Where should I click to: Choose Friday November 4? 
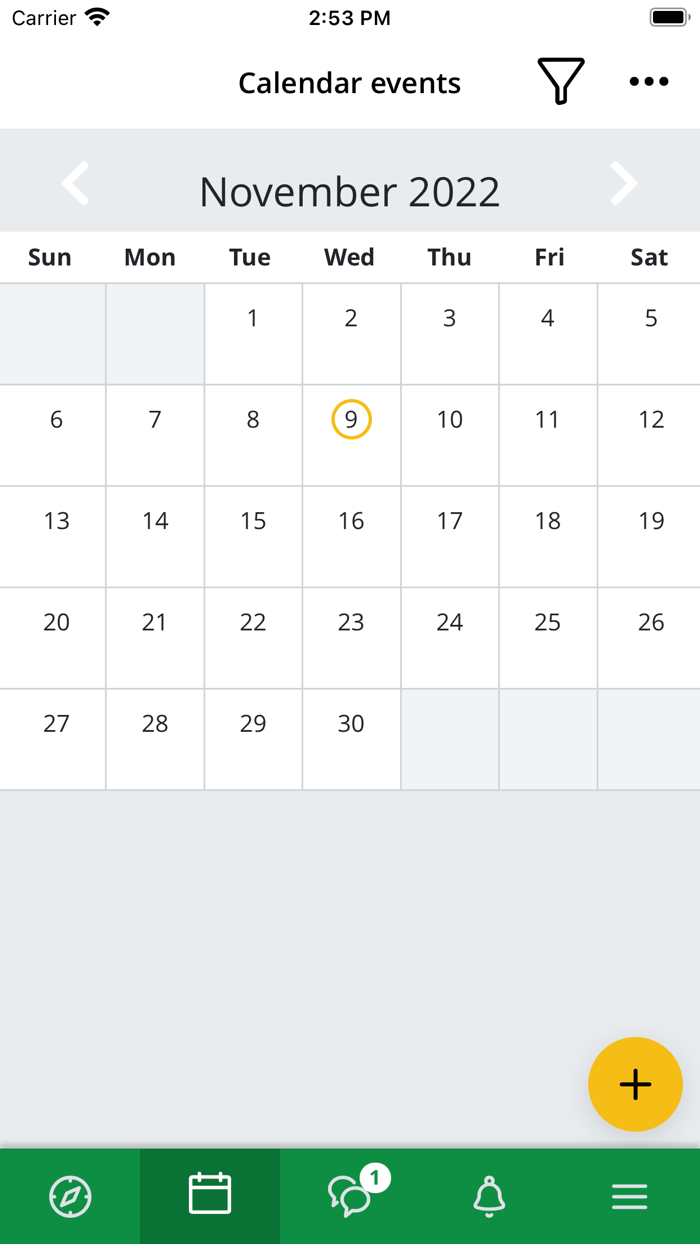click(x=548, y=333)
